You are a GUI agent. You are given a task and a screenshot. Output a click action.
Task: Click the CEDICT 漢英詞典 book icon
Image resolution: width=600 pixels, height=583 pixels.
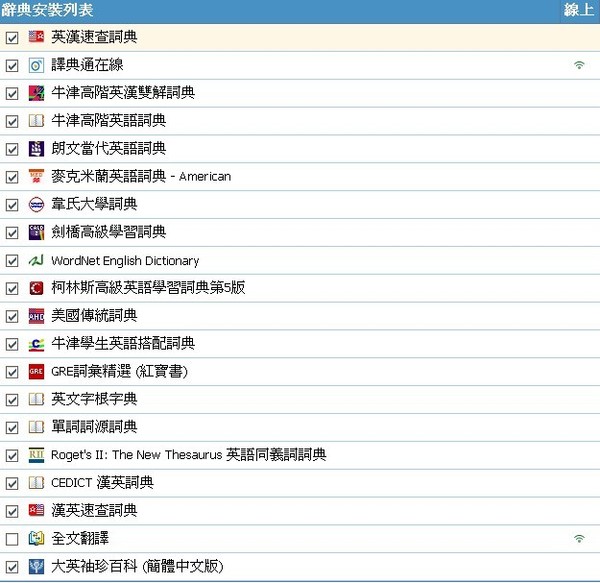click(x=36, y=483)
